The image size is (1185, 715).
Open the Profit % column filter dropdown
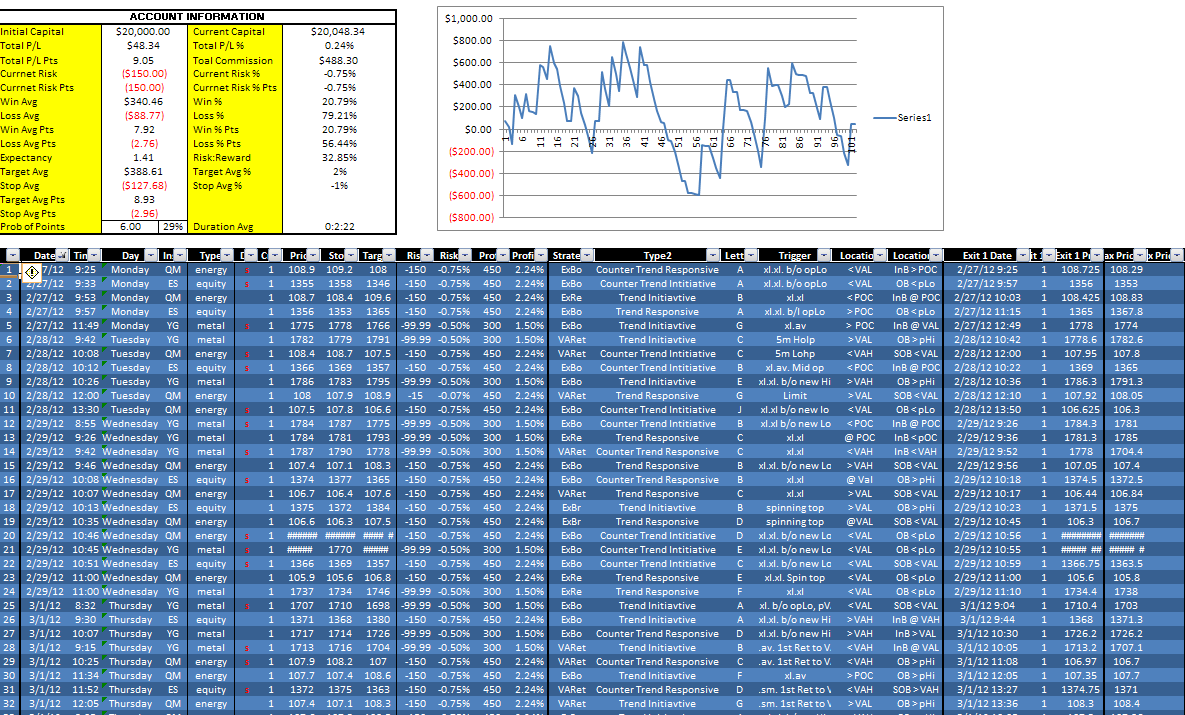540,255
